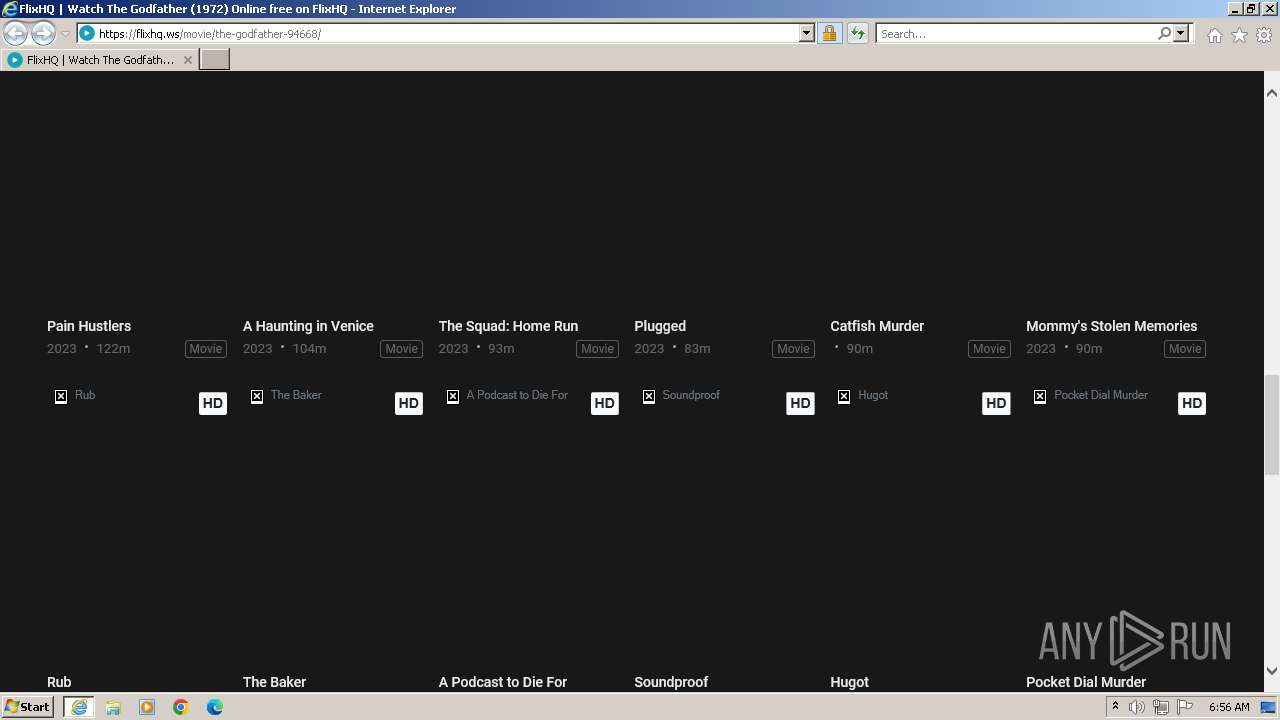Click the Pocket Dial Murder poster
The image size is (1280, 720).
[1040, 397]
